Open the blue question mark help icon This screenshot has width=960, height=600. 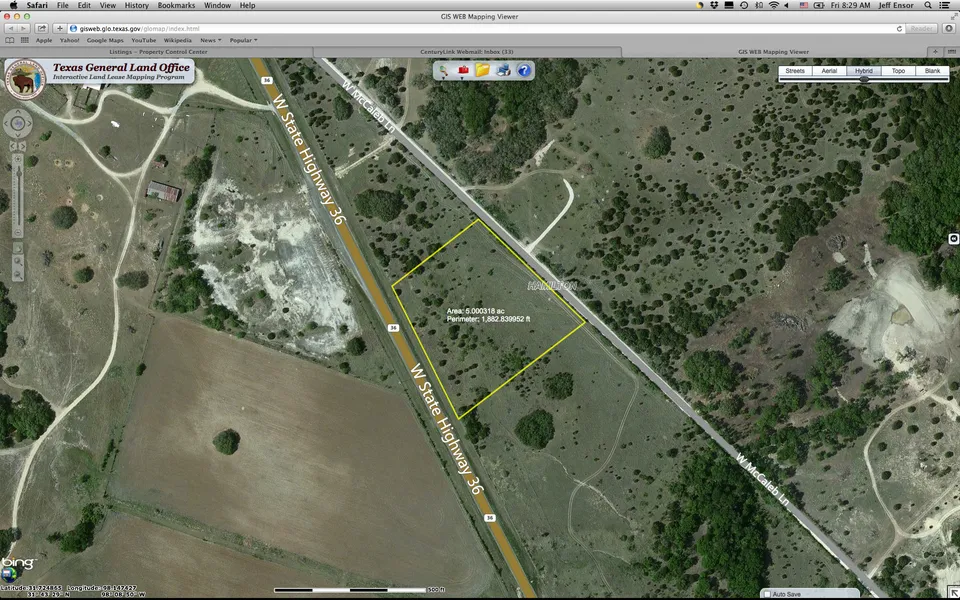[524, 70]
